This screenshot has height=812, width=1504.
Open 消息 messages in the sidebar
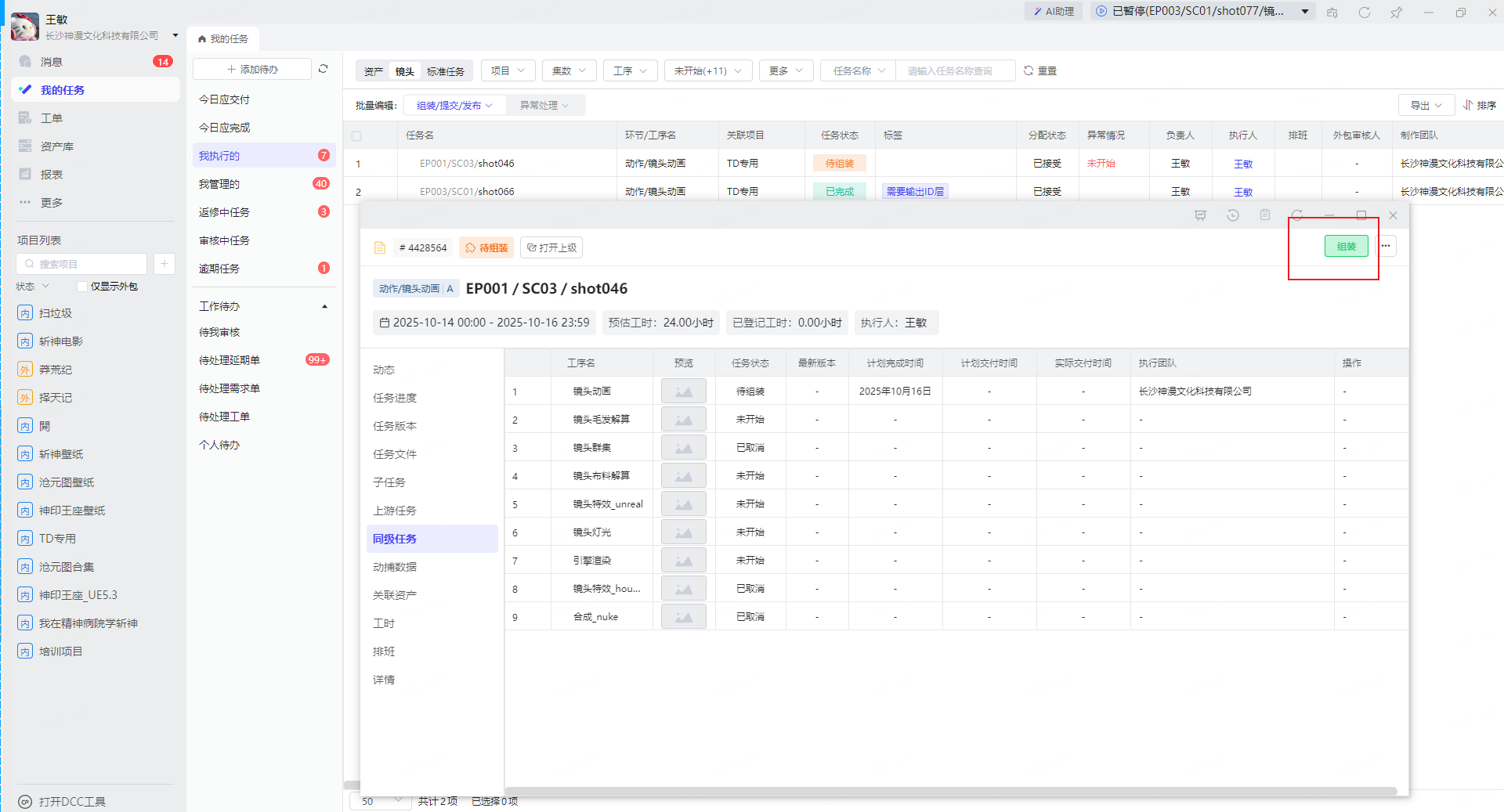pos(52,62)
